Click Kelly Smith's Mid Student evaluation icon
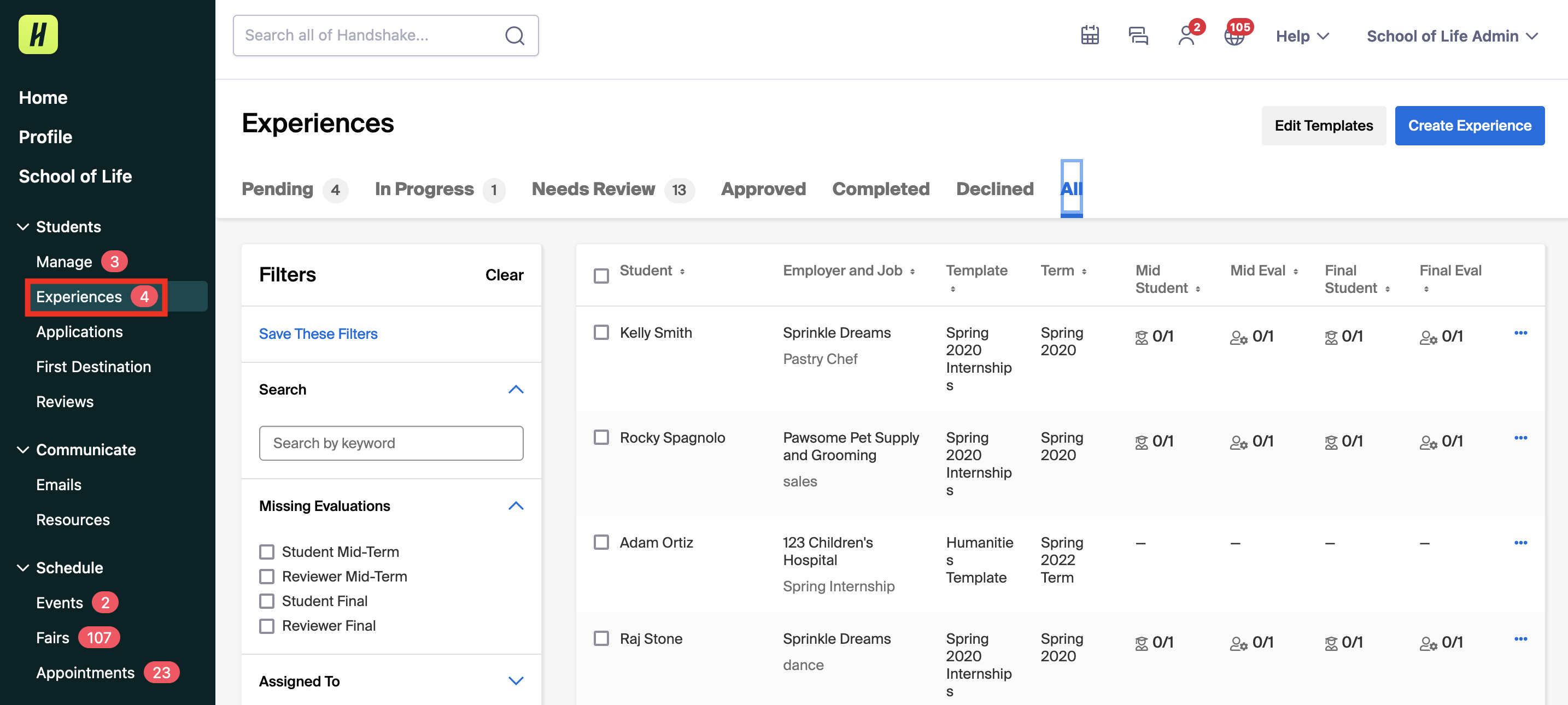This screenshot has height=705, width=1568. pos(1142,337)
